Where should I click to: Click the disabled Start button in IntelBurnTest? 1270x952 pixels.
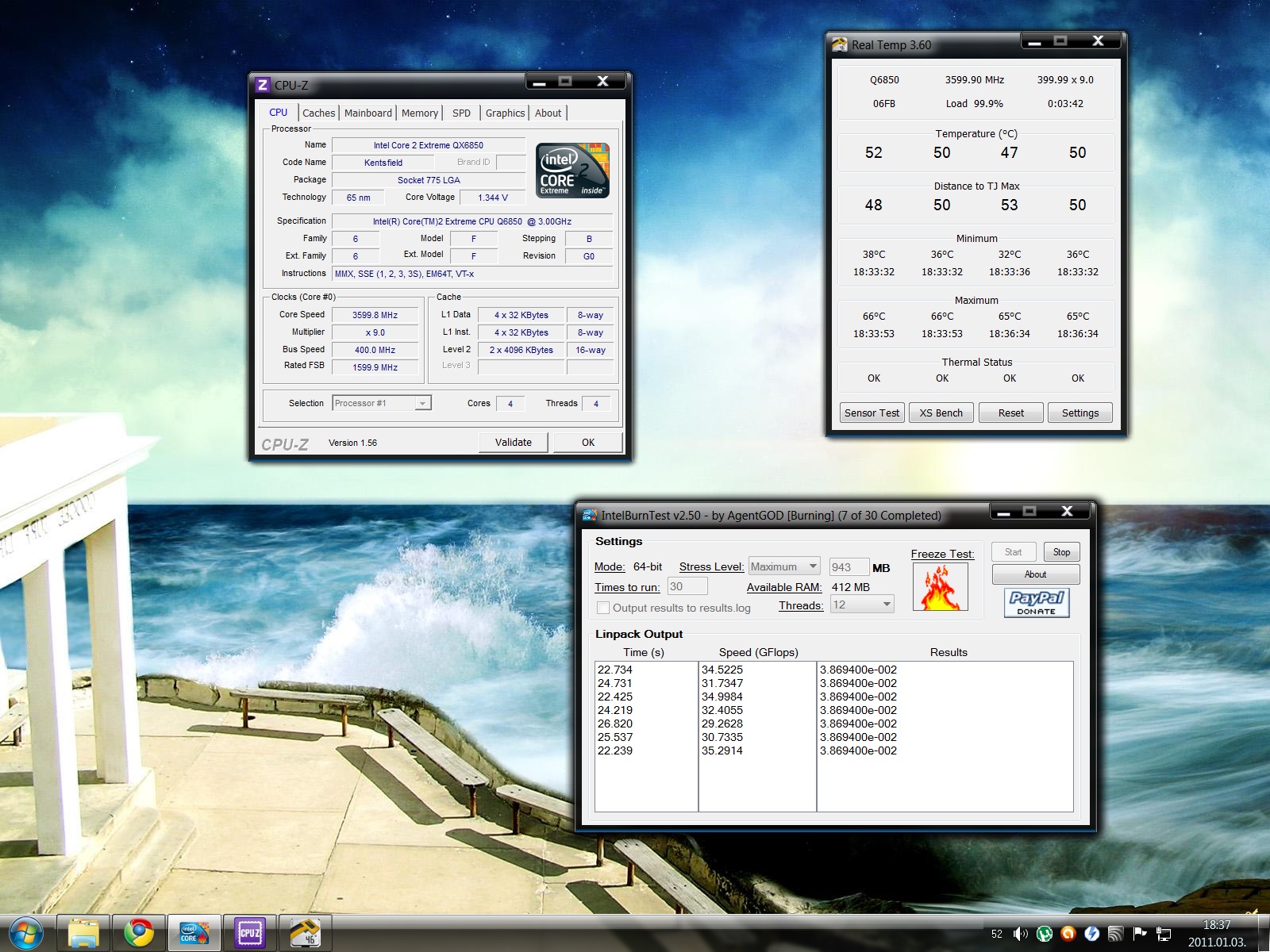coord(1014,552)
